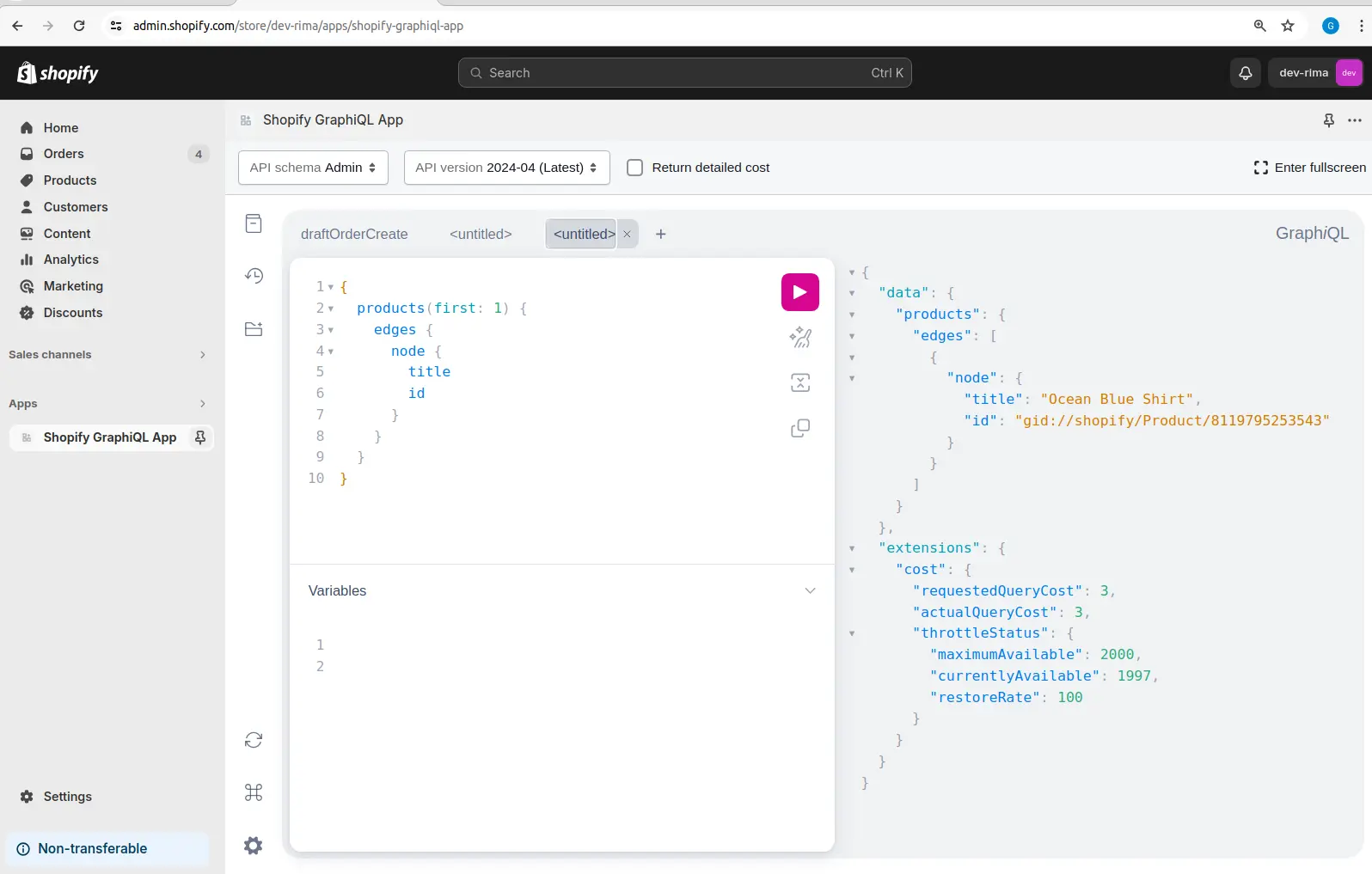
Task: Fold the query's line 2 products block
Action: pyautogui.click(x=331, y=309)
